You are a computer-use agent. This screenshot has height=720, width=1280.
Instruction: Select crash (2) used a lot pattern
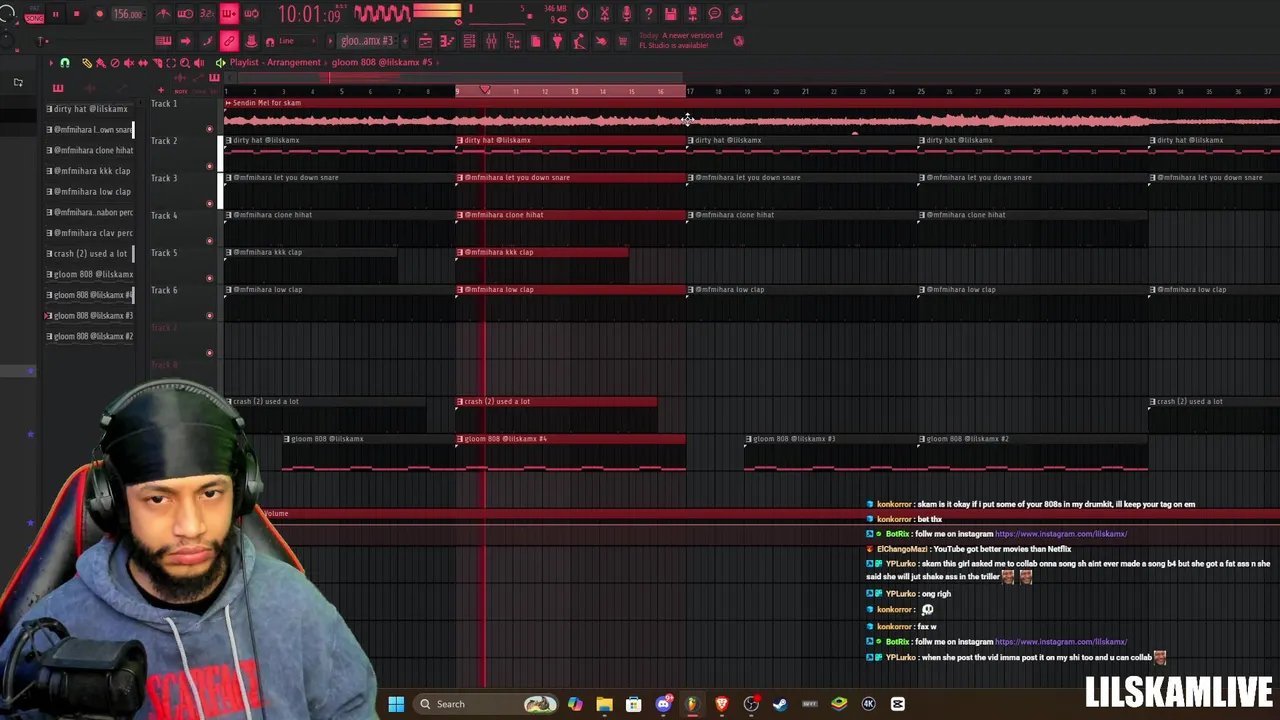click(x=90, y=253)
